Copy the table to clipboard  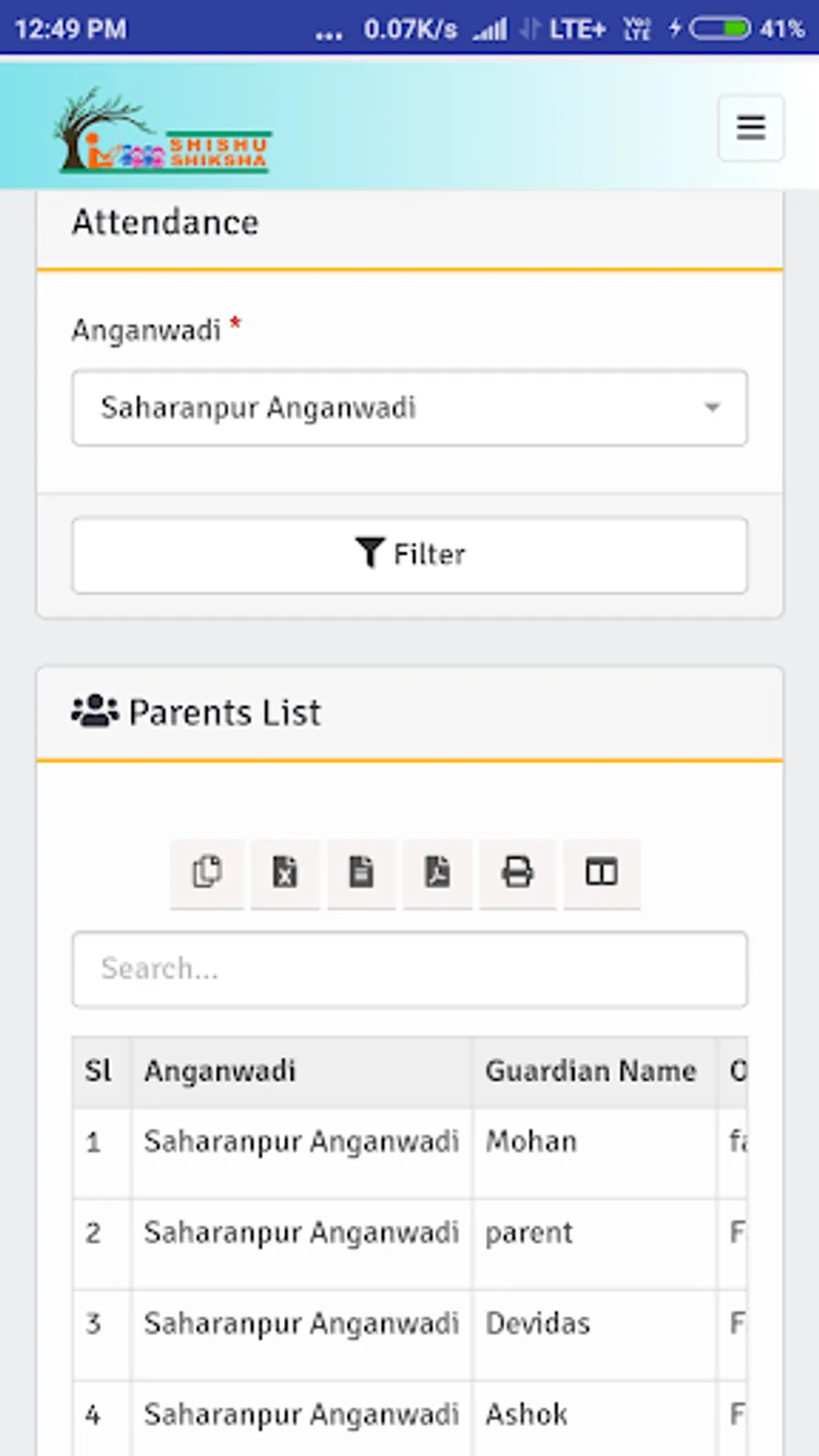click(207, 873)
